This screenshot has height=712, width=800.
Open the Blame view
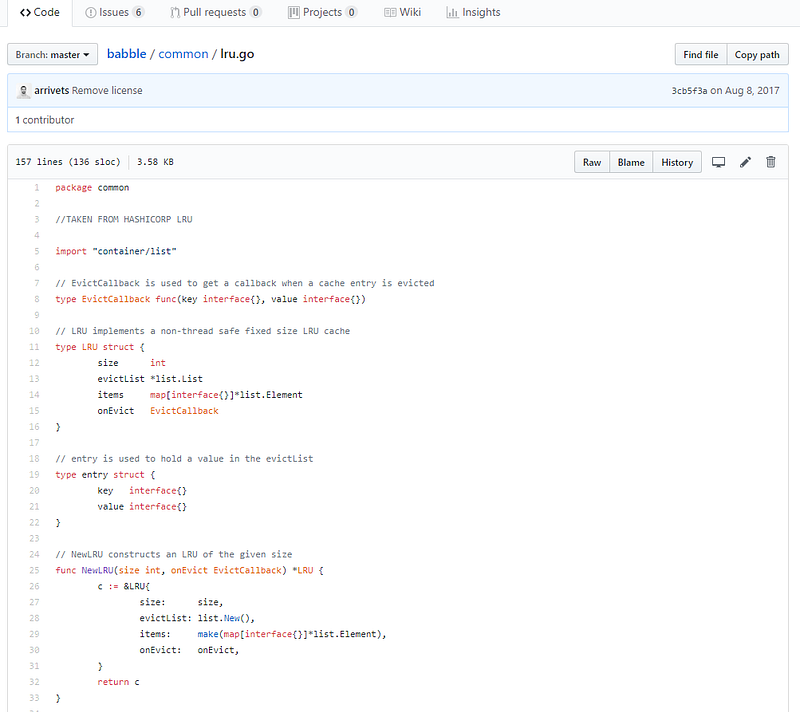pyautogui.click(x=631, y=162)
